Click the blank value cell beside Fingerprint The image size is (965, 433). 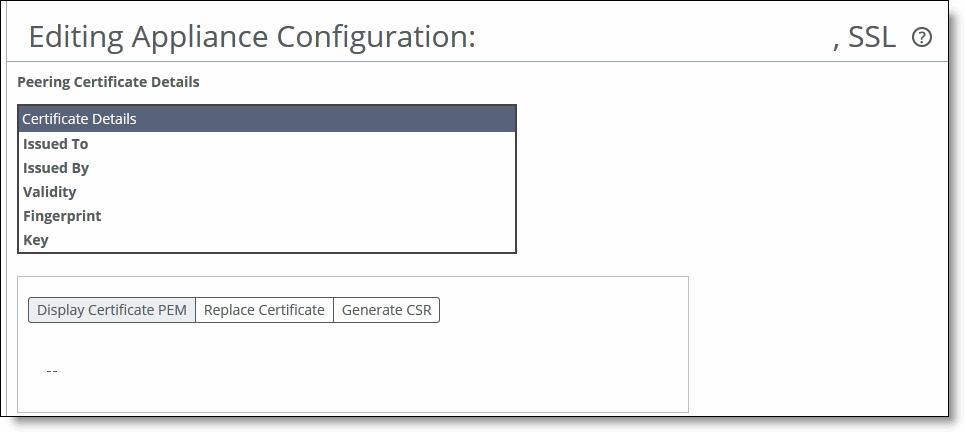click(x=308, y=216)
